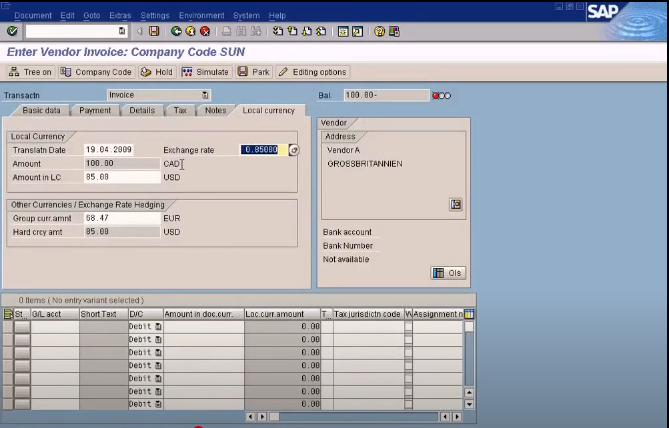Screen dimensions: 669x428
Task: Click the yellow Exit arrow icon
Action: 191,31
